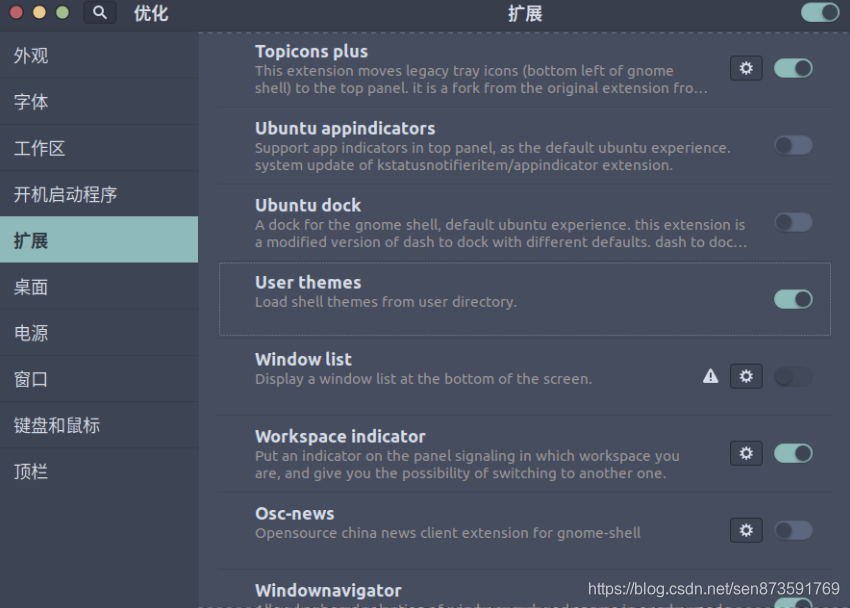850x608 pixels.
Task: Click the Window list warning triangle icon
Action: tap(710, 376)
